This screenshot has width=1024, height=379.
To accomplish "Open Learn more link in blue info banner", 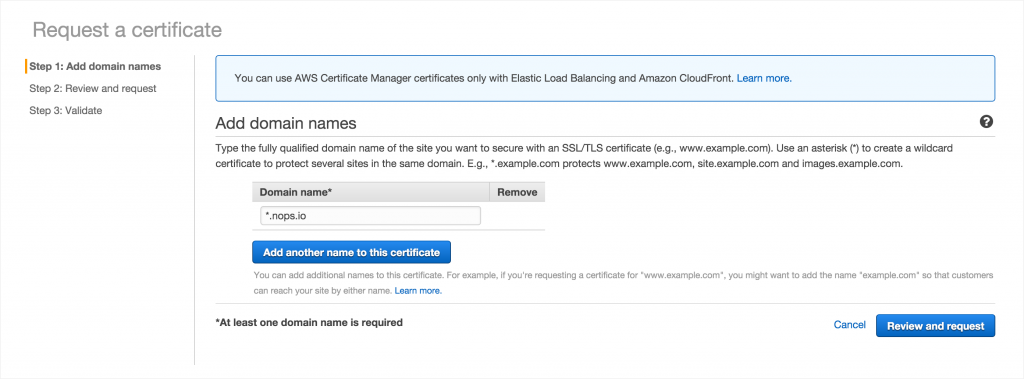I will [x=764, y=78].
